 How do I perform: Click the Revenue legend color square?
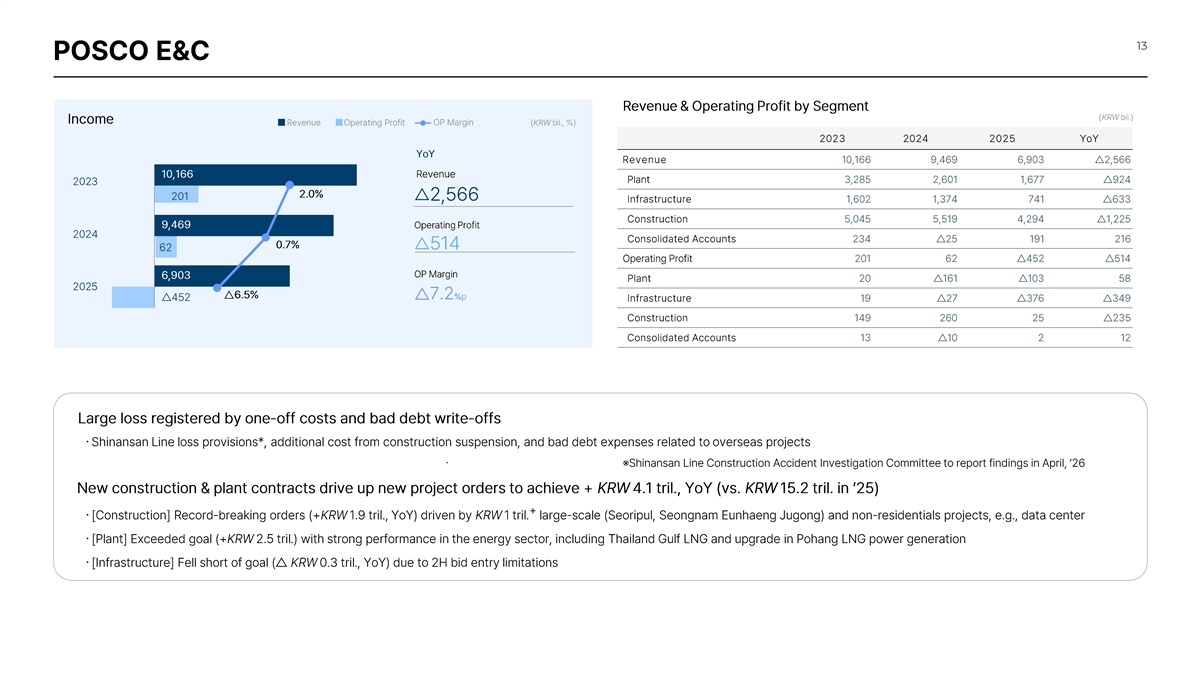280,123
